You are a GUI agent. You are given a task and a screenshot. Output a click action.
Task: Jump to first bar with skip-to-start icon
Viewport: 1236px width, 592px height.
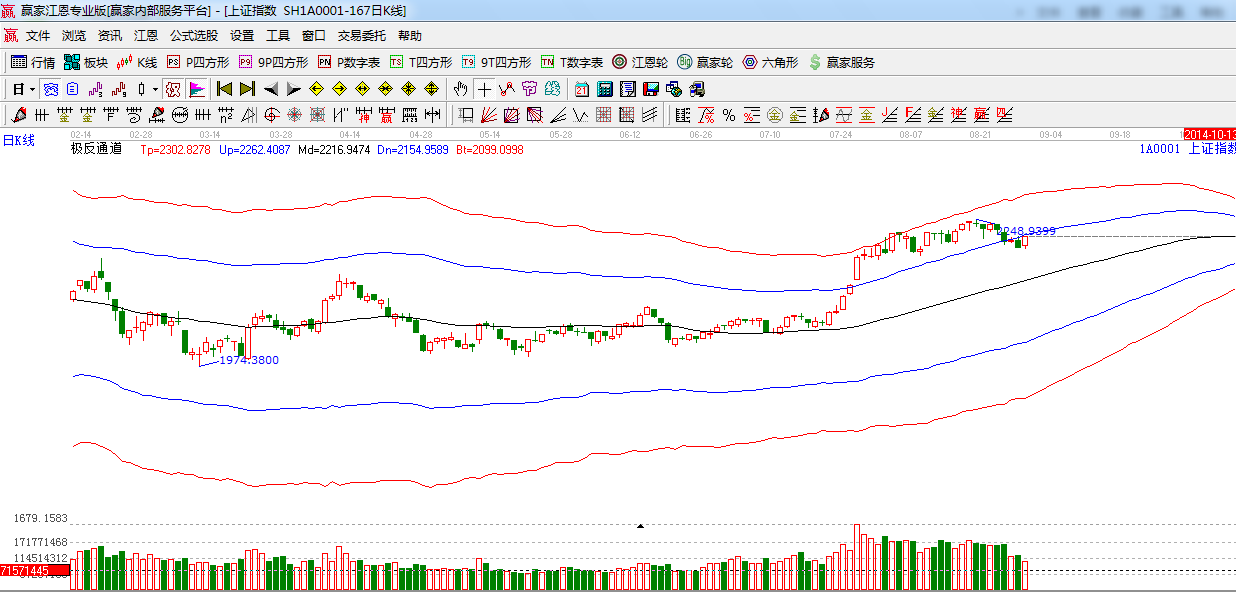pos(224,89)
